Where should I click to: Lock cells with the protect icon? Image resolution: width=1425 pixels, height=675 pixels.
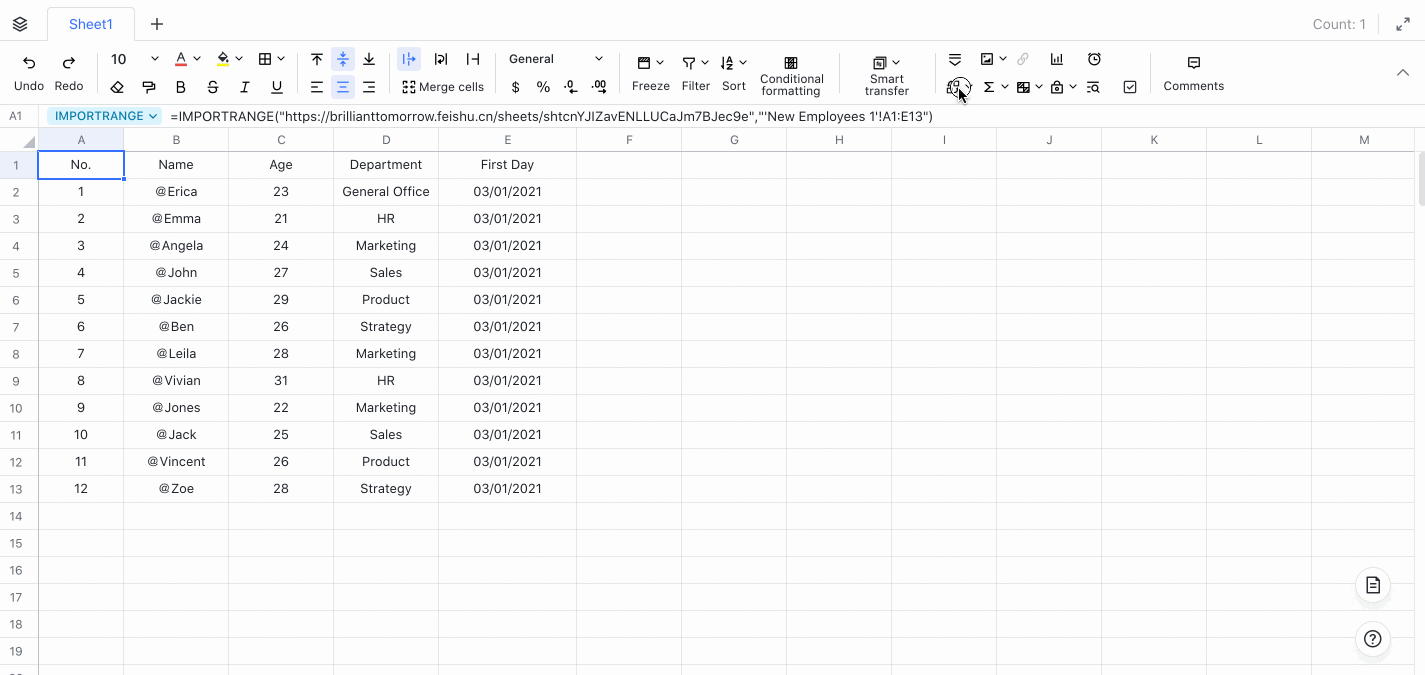pos(1059,86)
